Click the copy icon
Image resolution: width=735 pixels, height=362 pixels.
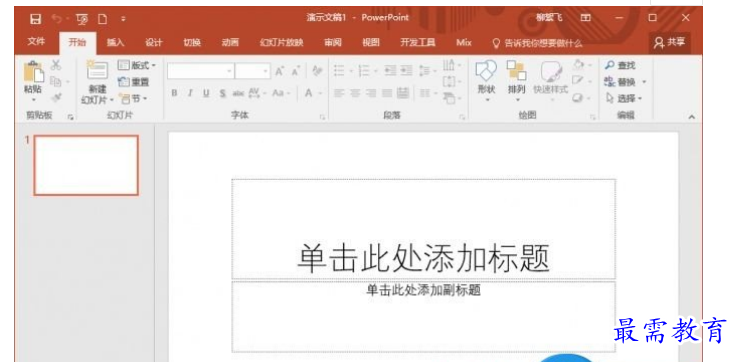coord(56,82)
